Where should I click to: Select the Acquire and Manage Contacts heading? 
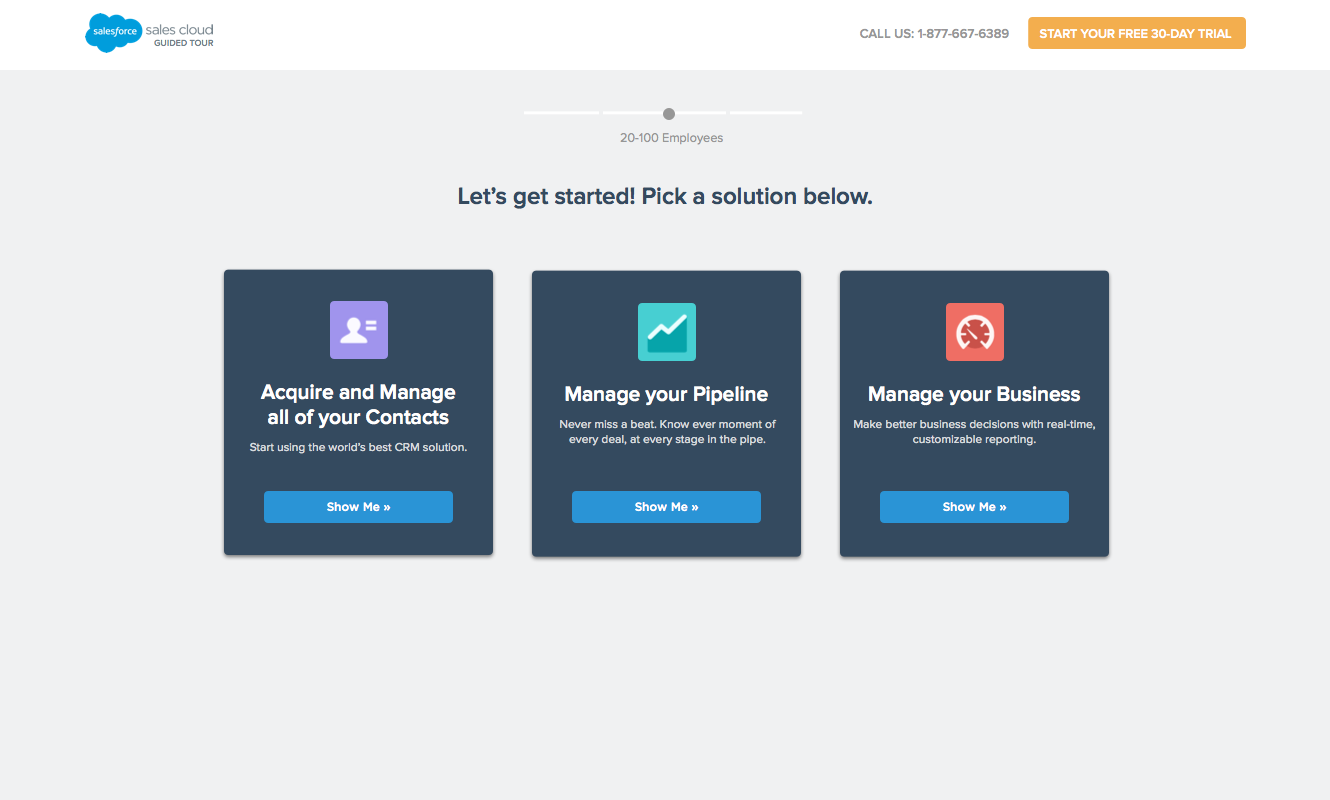(x=358, y=405)
